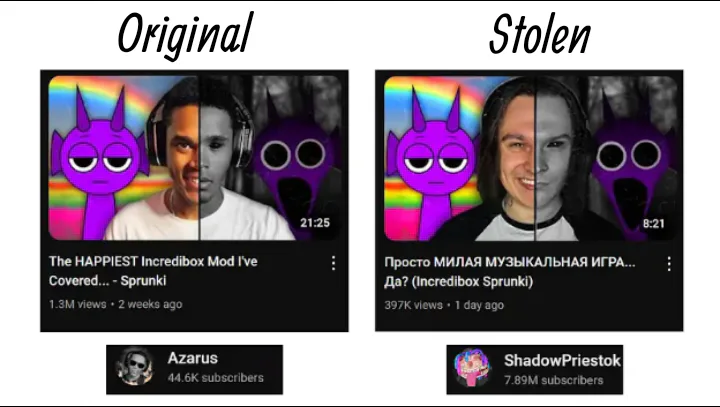Open the original video thumbnail with headphones

(x=195, y=158)
